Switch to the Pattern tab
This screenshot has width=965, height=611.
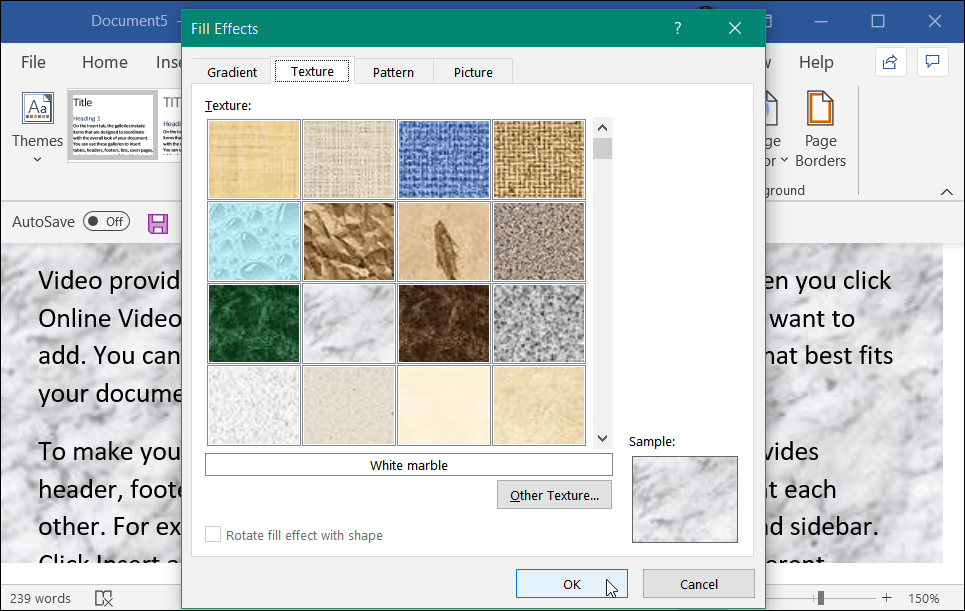click(x=393, y=72)
